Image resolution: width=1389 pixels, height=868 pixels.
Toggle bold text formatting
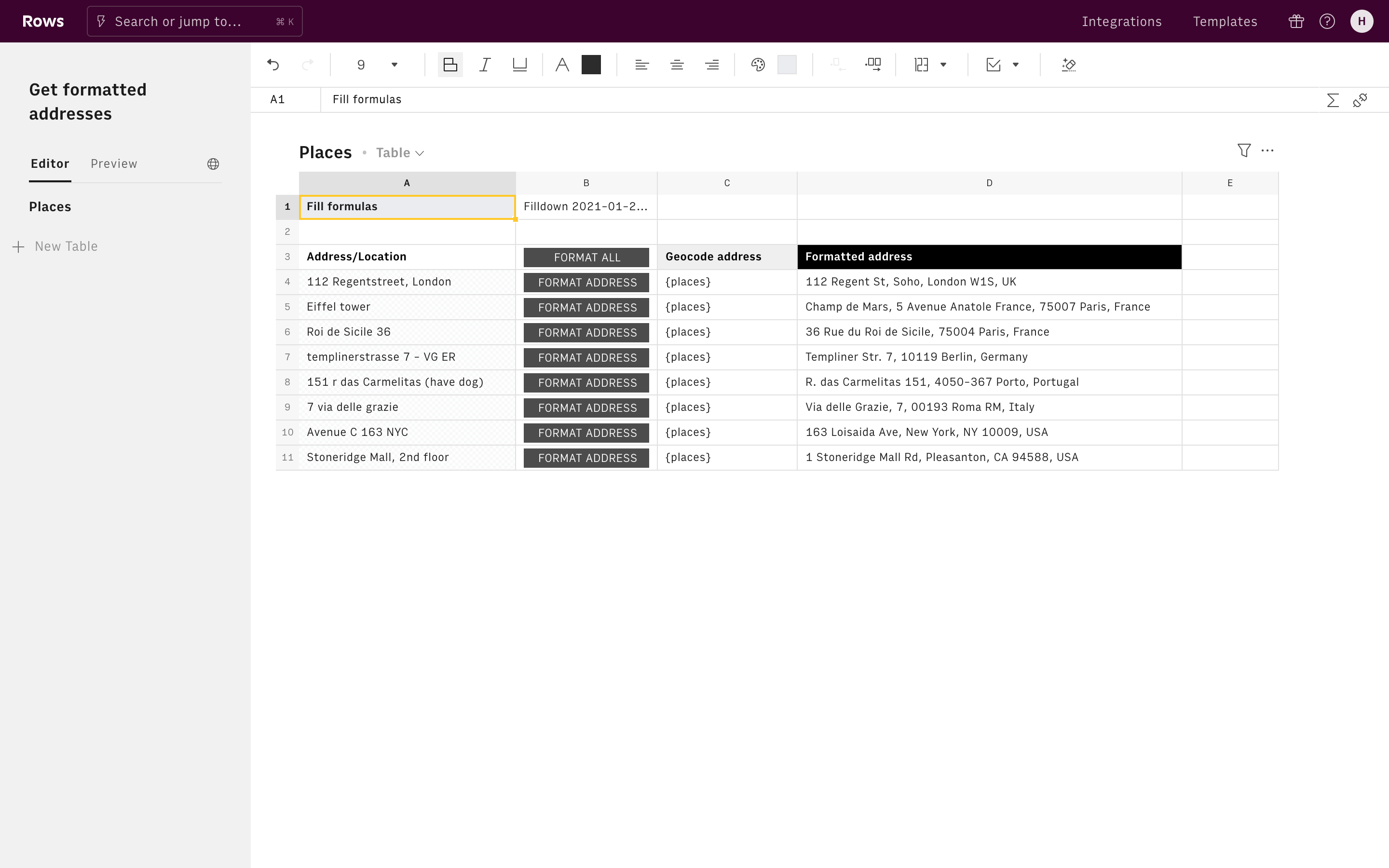[x=450, y=65]
